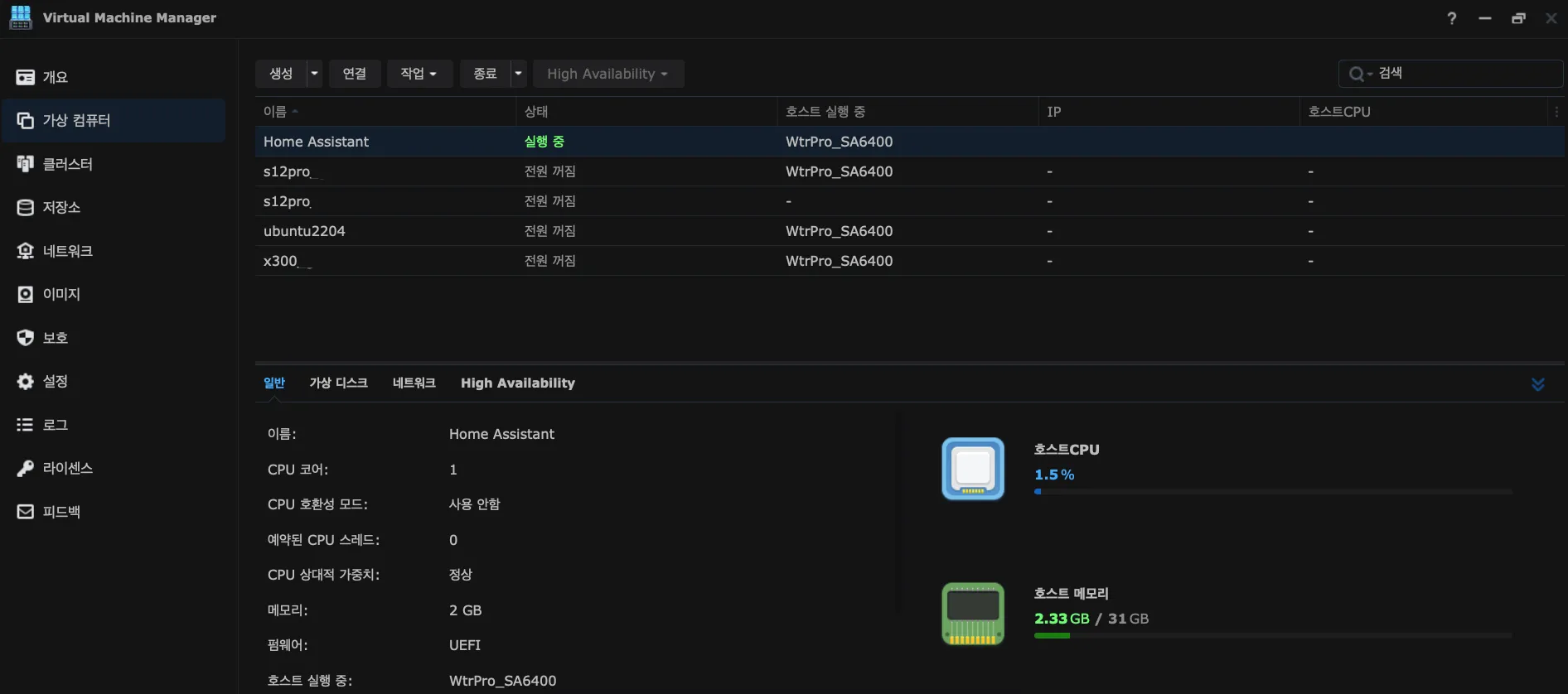This screenshot has height=694, width=1568.
Task: Click the 호스트CPU usage progress bar
Action: tap(1273, 492)
